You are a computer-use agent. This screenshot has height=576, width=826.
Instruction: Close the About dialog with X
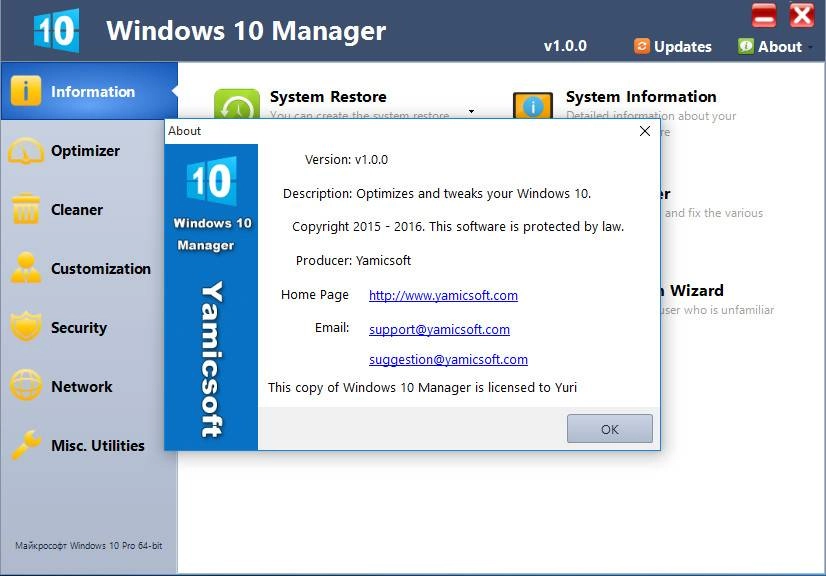click(645, 131)
